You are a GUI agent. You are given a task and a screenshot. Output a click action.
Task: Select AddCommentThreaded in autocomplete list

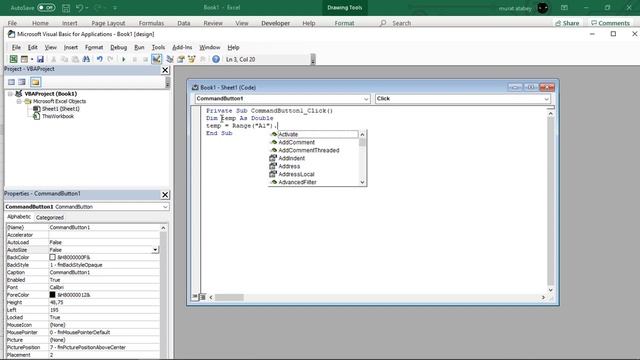pos(313,150)
